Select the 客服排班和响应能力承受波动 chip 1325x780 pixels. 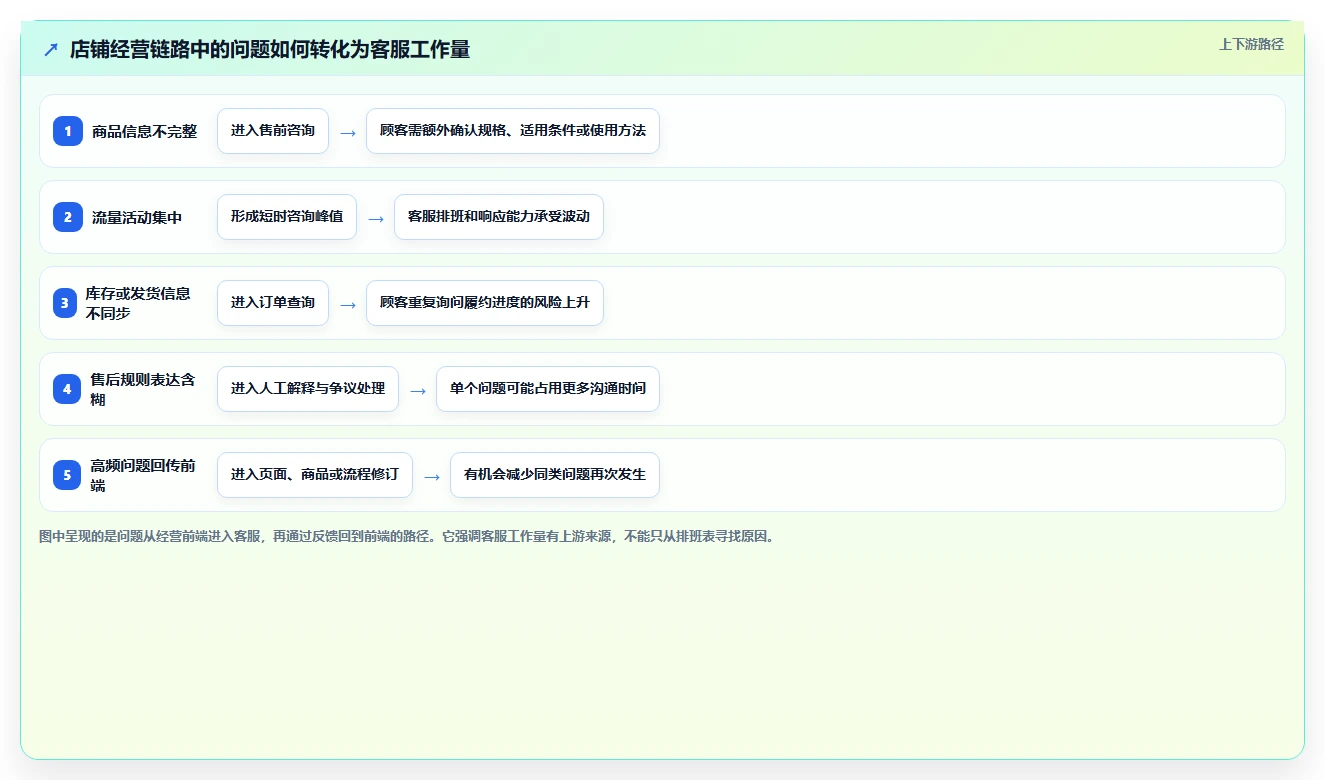(499, 217)
